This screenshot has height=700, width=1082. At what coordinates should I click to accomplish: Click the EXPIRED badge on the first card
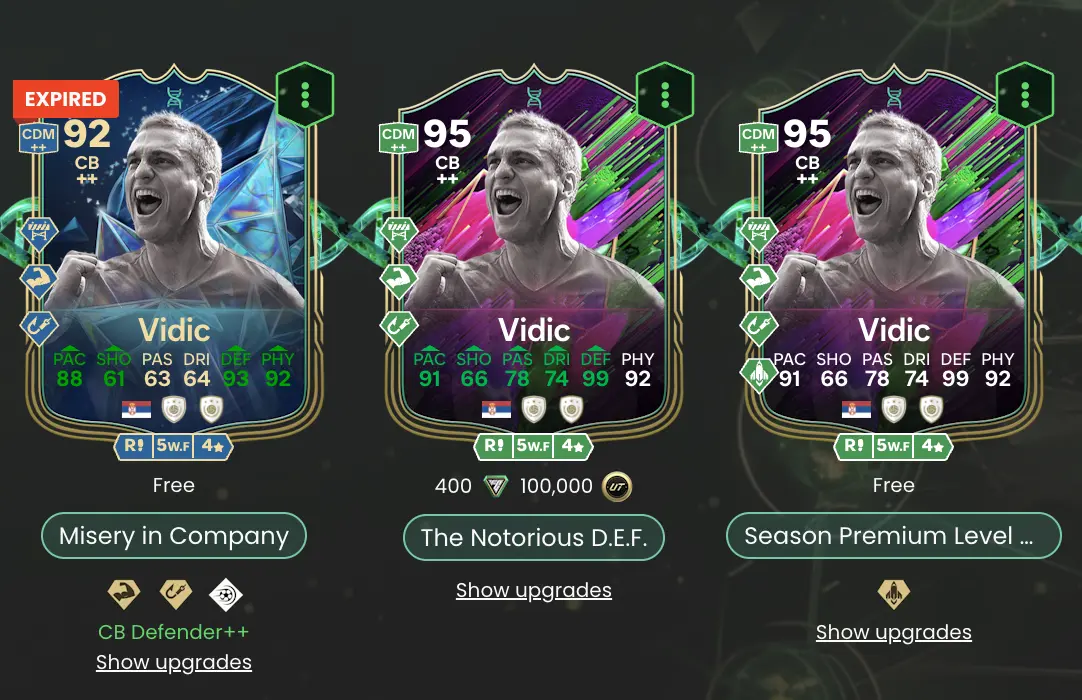point(66,99)
